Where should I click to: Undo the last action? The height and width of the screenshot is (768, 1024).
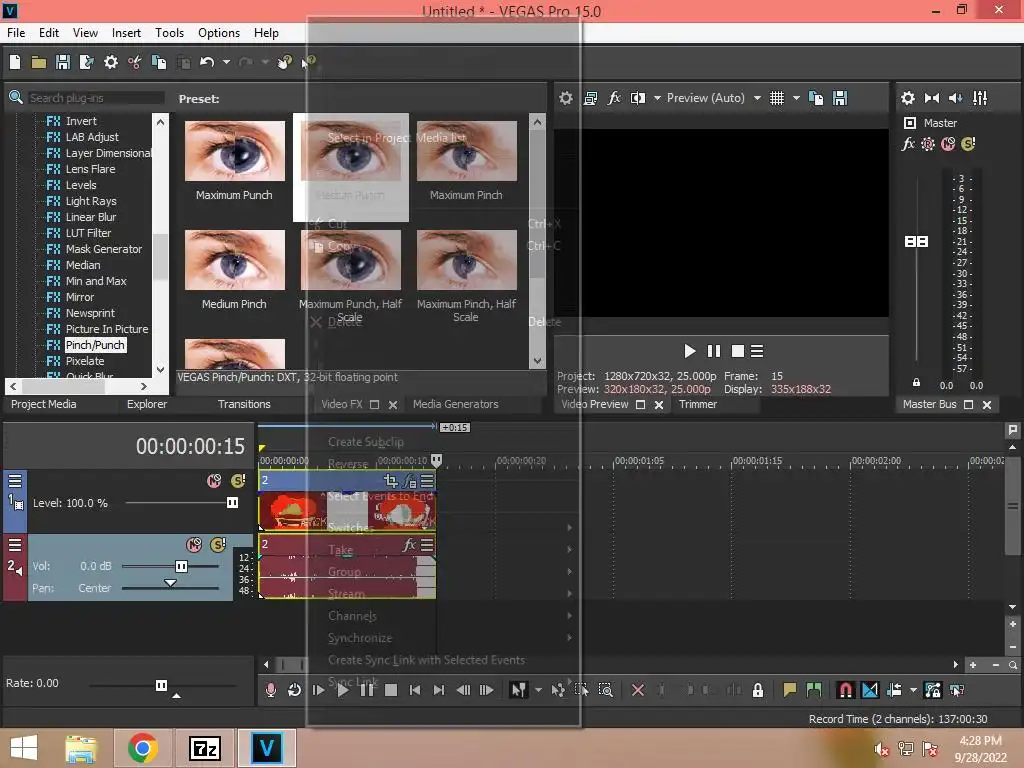pos(207,62)
